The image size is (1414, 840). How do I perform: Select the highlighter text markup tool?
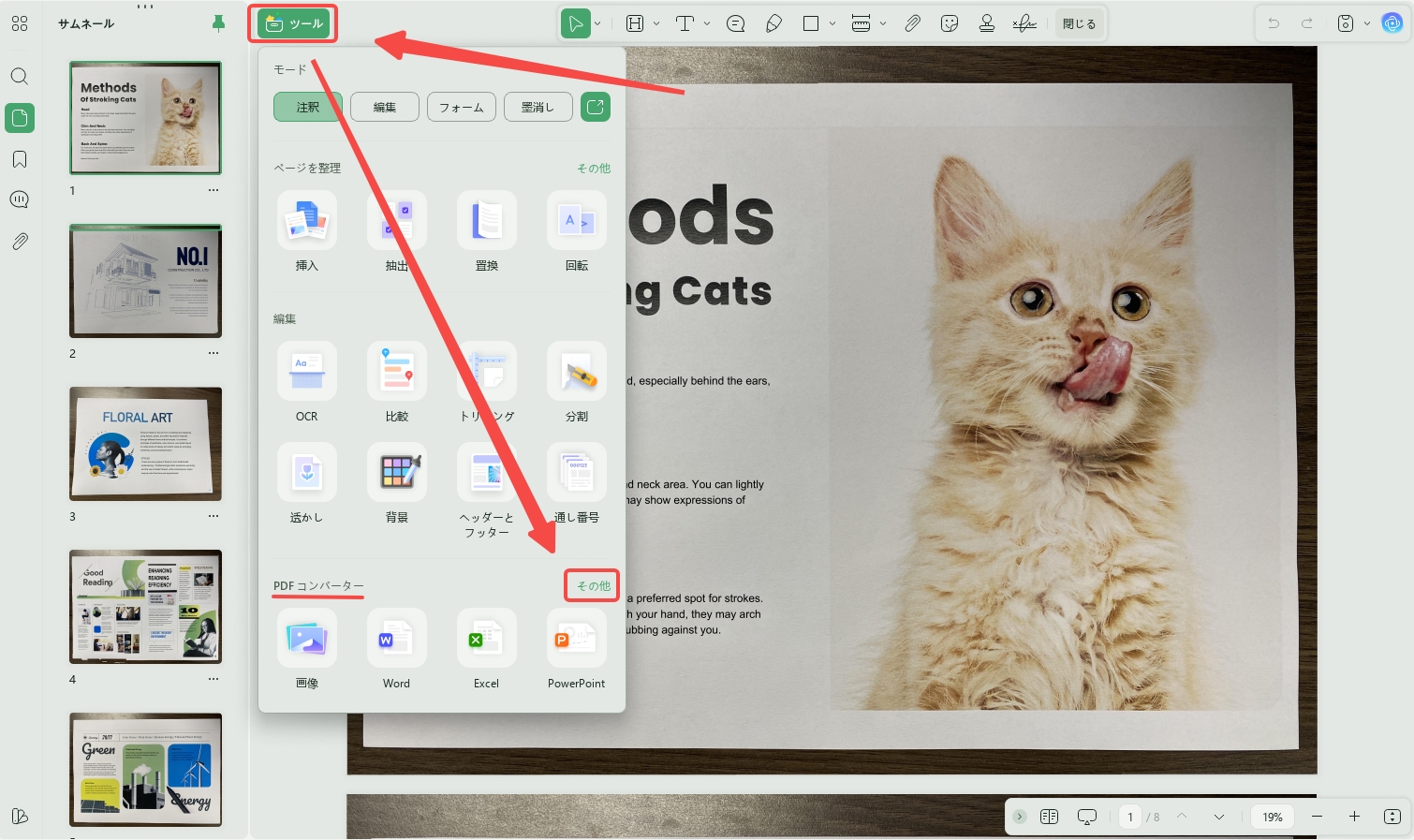[635, 23]
